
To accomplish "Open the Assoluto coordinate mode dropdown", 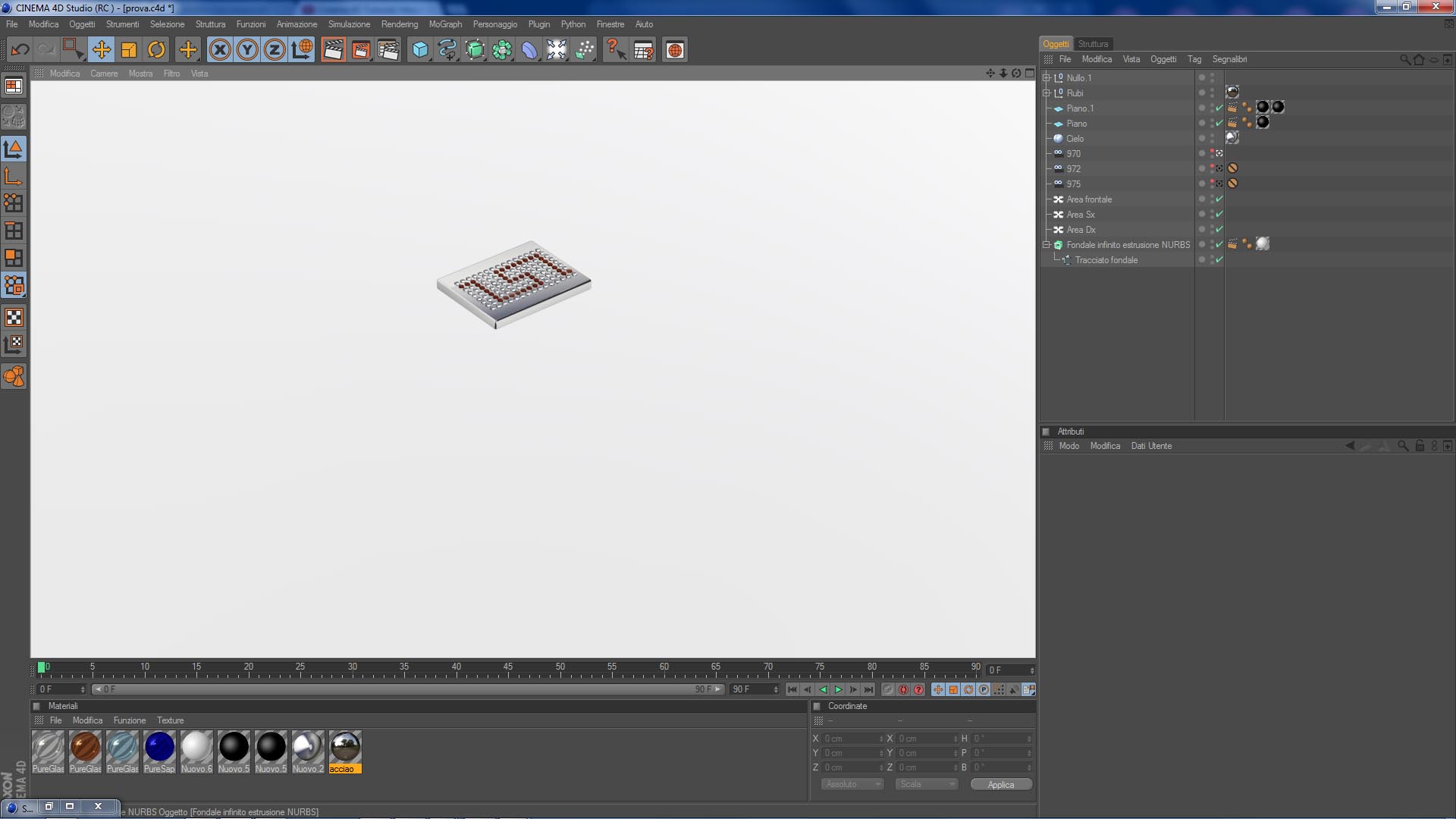I will point(852,784).
